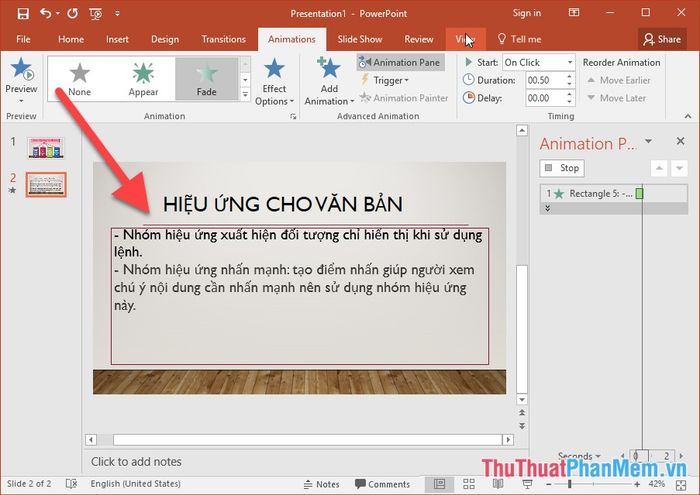Open the File tab

23,39
